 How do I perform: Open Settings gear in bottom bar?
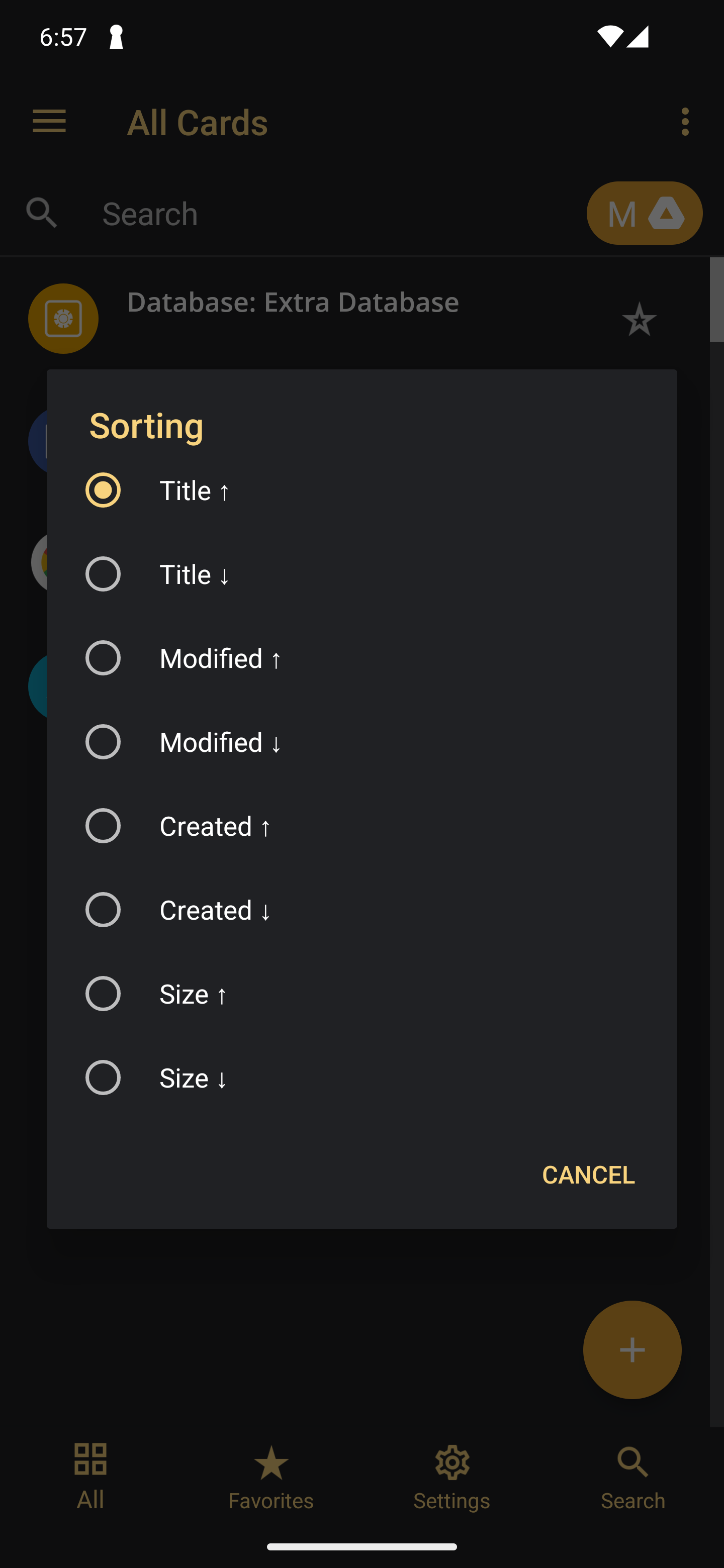452,1476
